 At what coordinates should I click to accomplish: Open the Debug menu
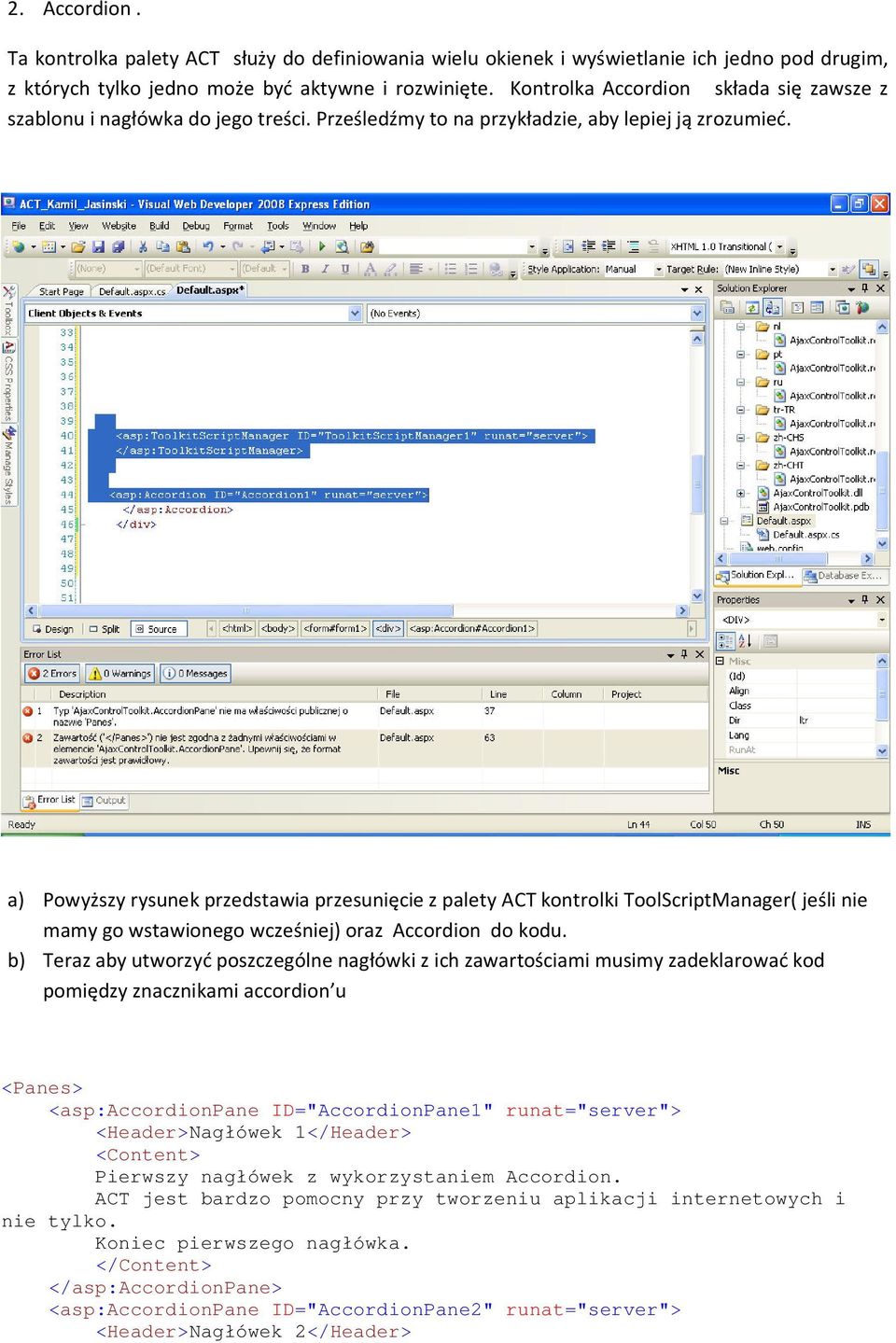[196, 226]
